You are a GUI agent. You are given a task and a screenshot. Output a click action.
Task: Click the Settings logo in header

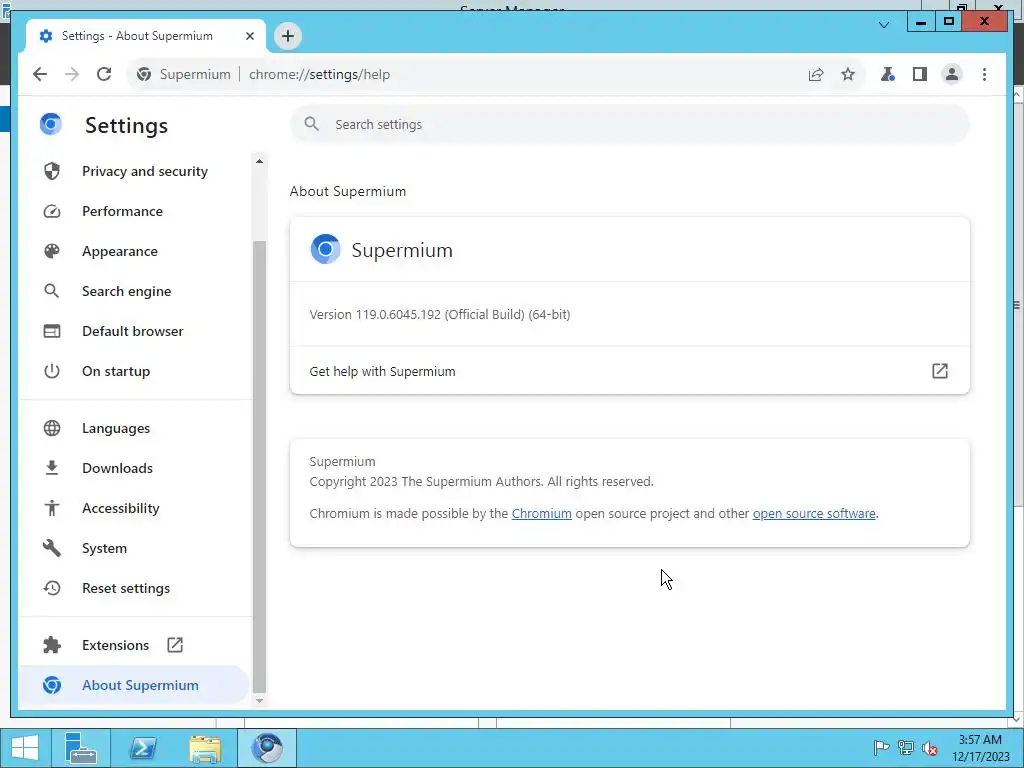point(51,124)
